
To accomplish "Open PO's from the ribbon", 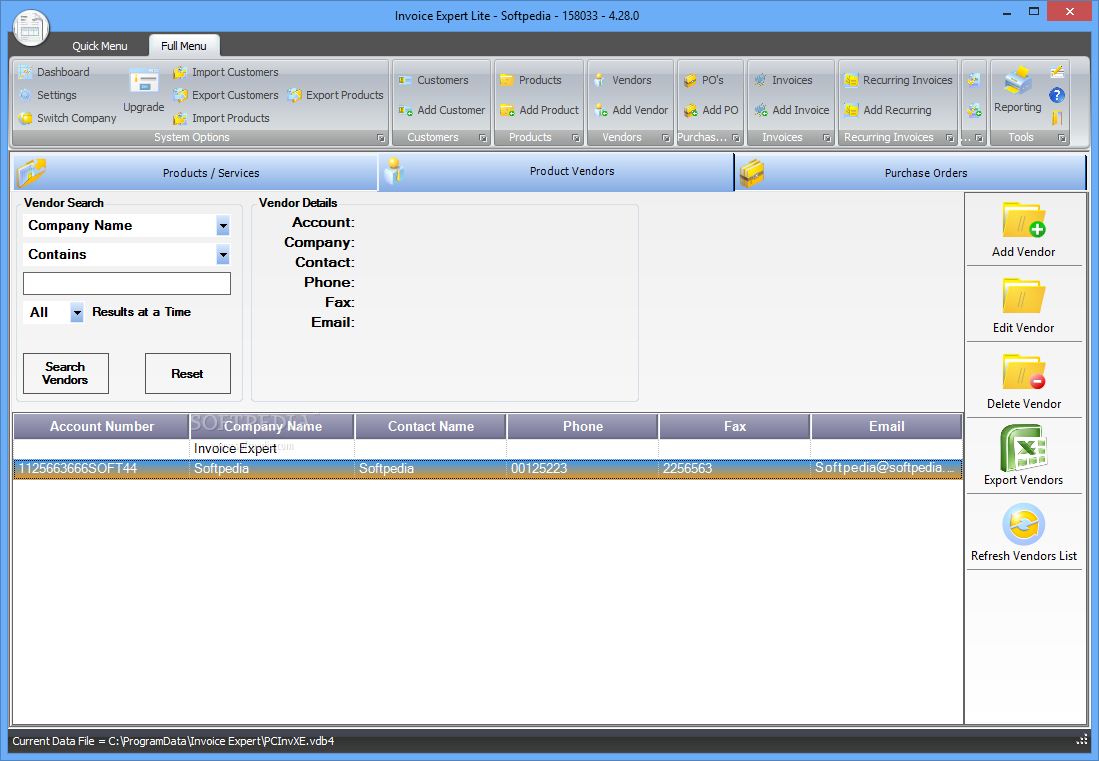I will (x=704, y=81).
